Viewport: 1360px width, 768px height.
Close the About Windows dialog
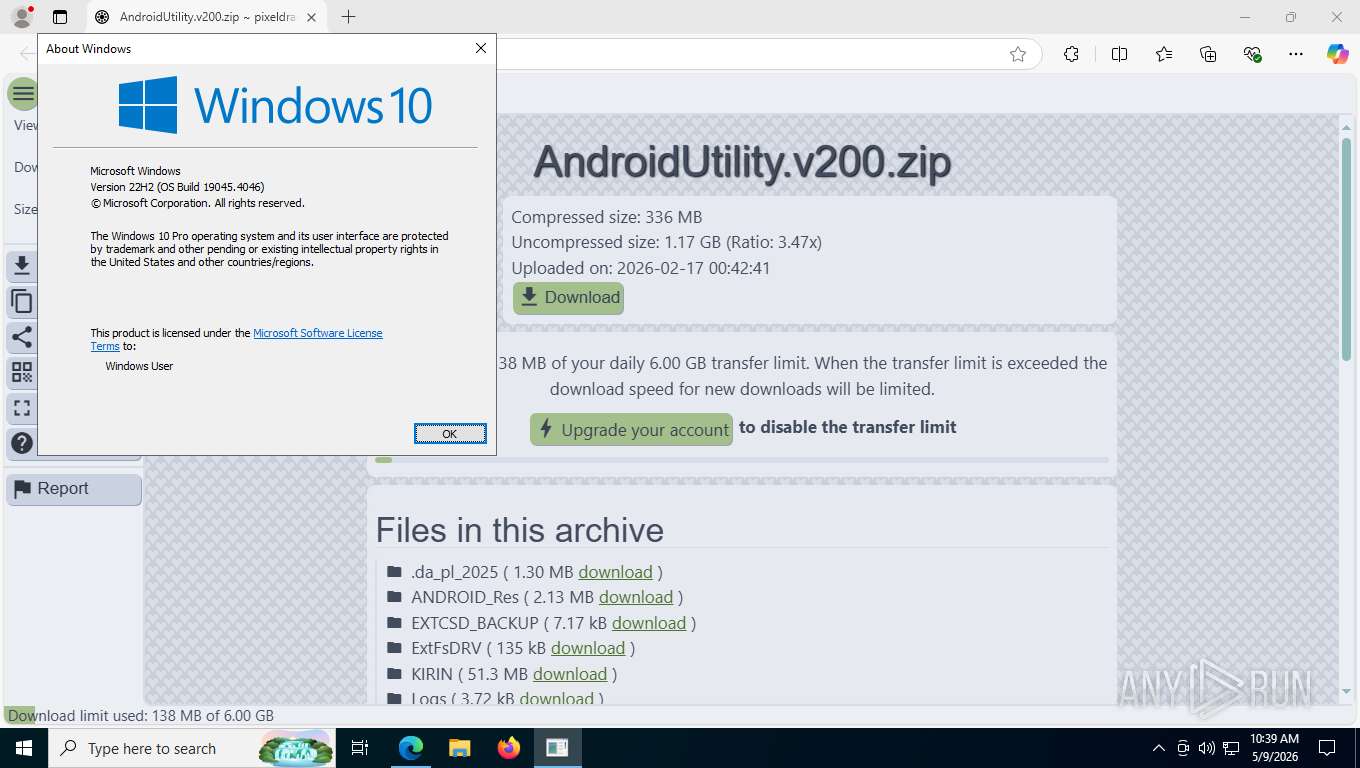[x=481, y=48]
